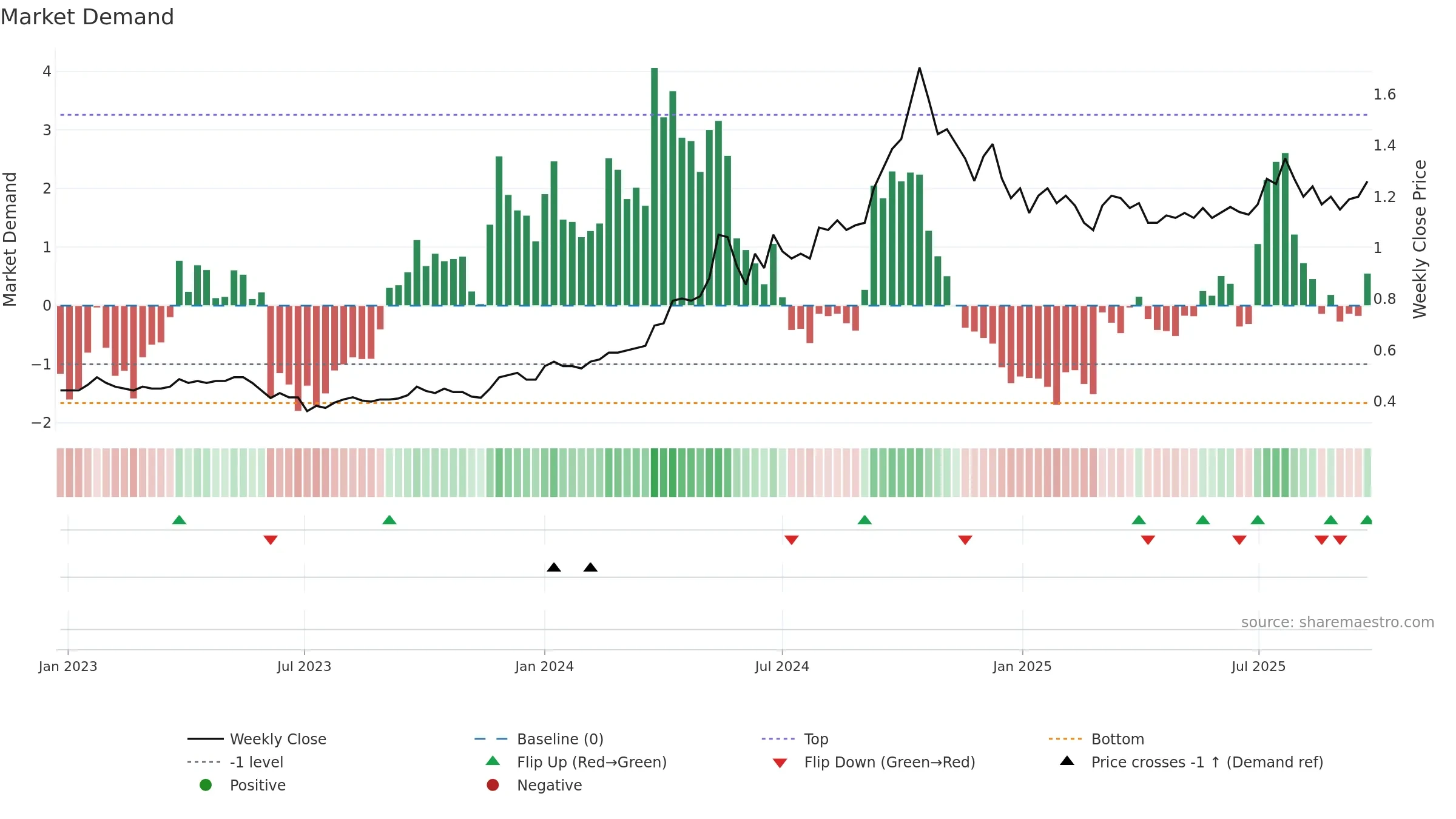Image resolution: width=1456 pixels, height=819 pixels.
Task: Click the second black price-cross marker in early 2024
Action: coord(590,567)
